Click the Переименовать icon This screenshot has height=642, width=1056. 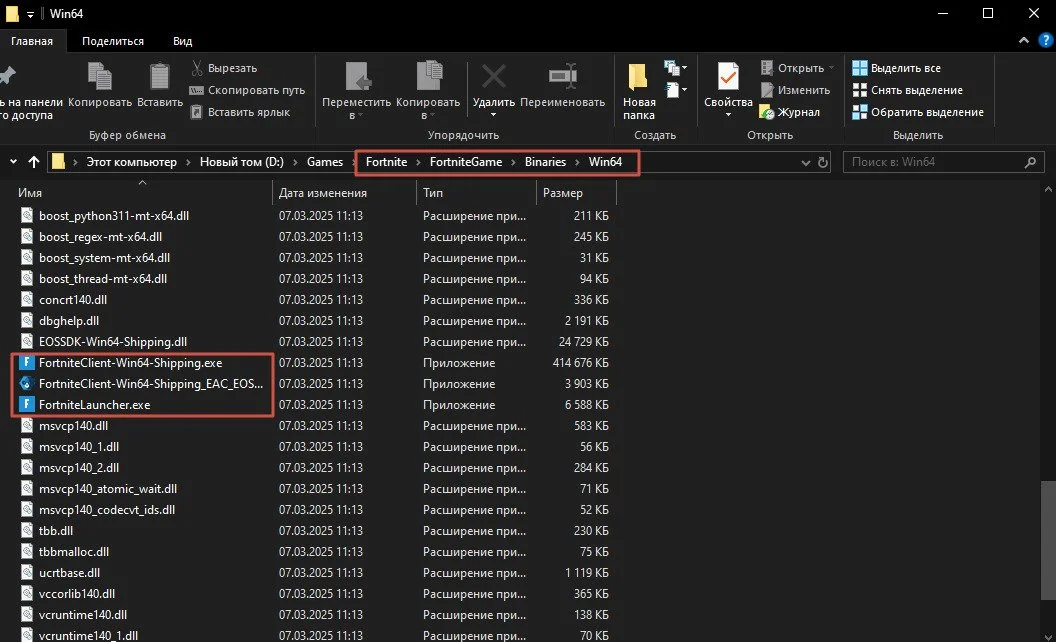click(562, 76)
